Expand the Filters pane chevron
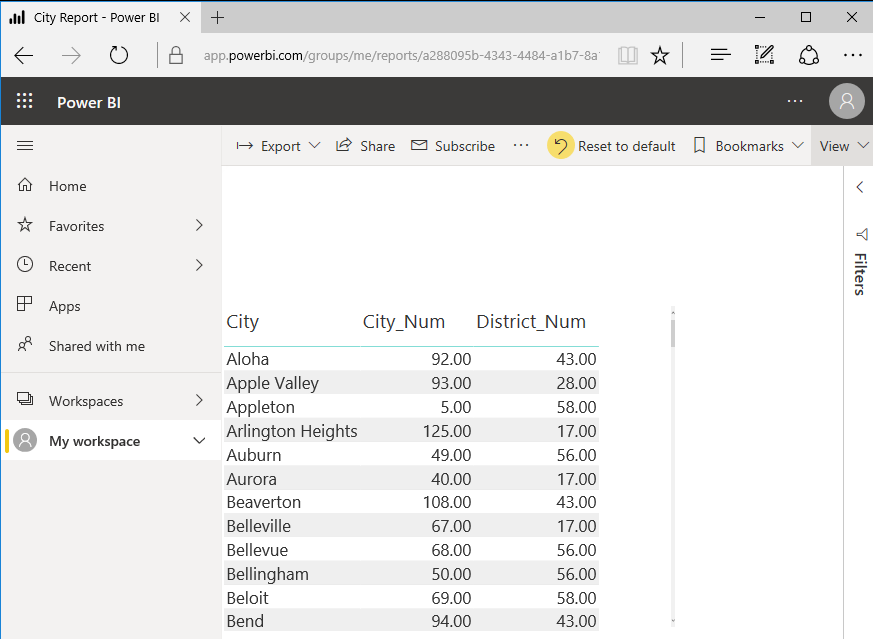This screenshot has height=639, width=873. 860,186
